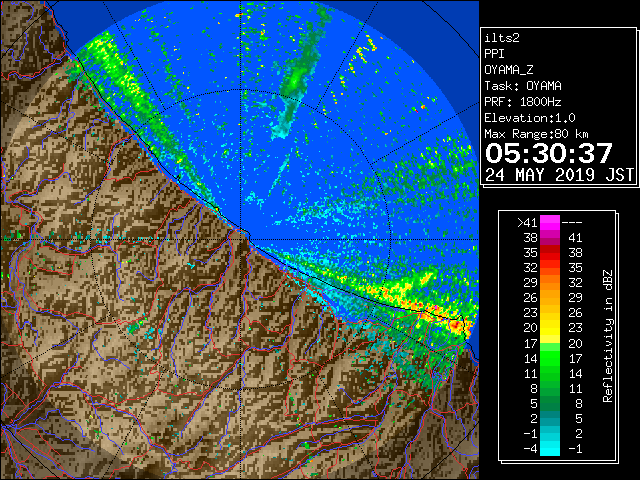Click the bright green 14 dBZ swatch
The width and height of the screenshot is (640, 480).
(550, 358)
